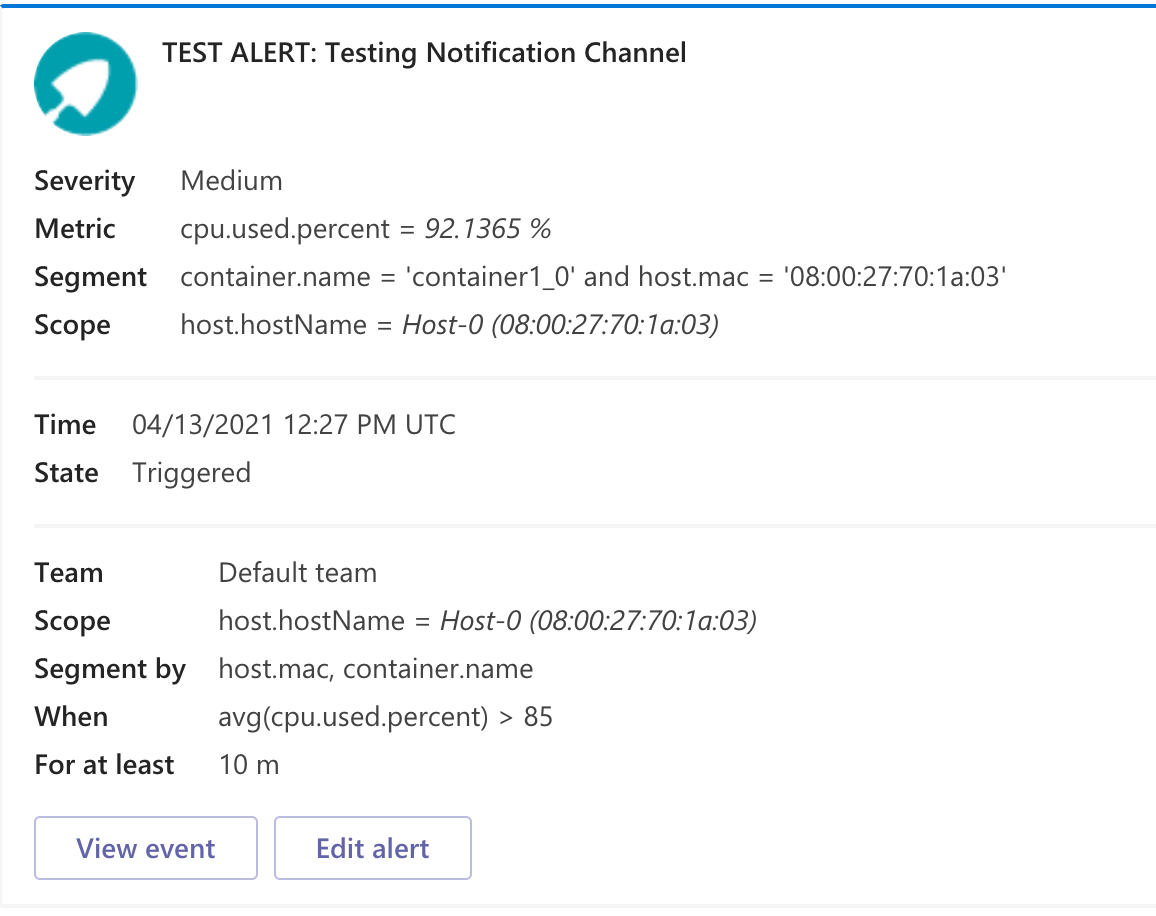Click the upper Scope host.hostName value

[450, 325]
